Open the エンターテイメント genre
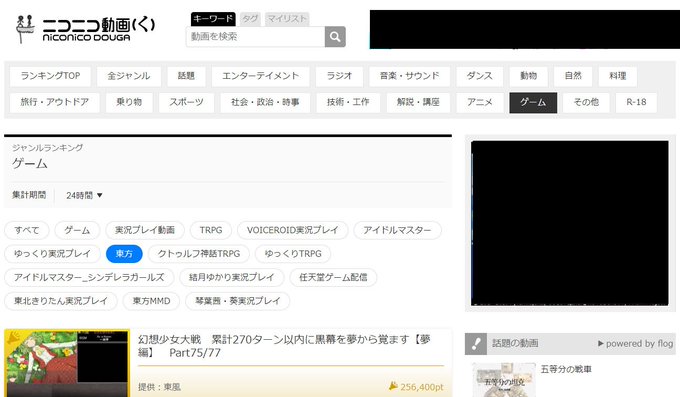The height and width of the screenshot is (397, 680). coord(261,76)
